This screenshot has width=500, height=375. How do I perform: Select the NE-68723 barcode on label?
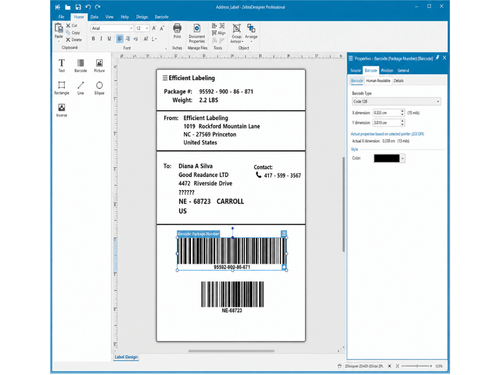[x=232, y=297]
